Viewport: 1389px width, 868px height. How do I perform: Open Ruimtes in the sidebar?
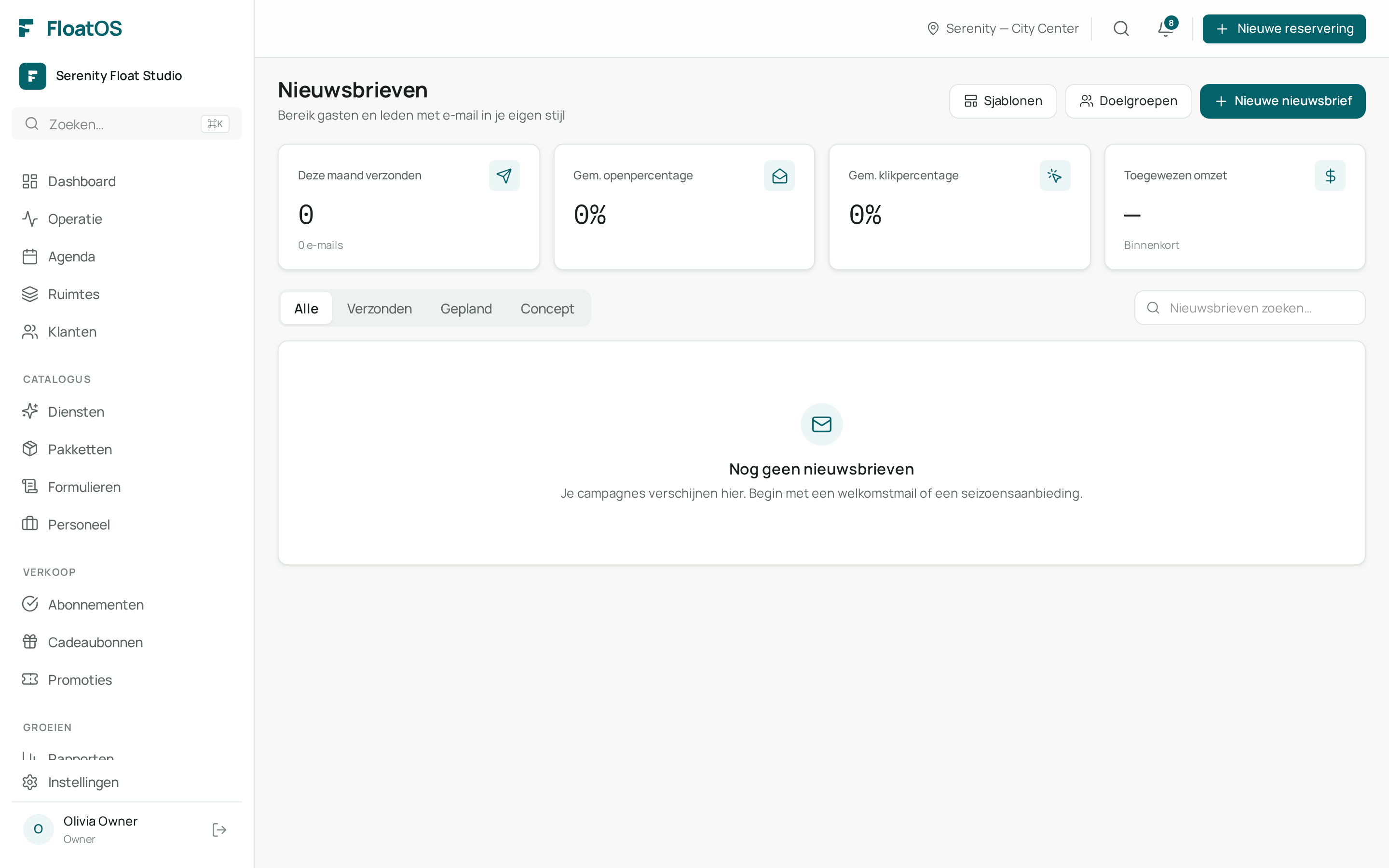(126, 295)
